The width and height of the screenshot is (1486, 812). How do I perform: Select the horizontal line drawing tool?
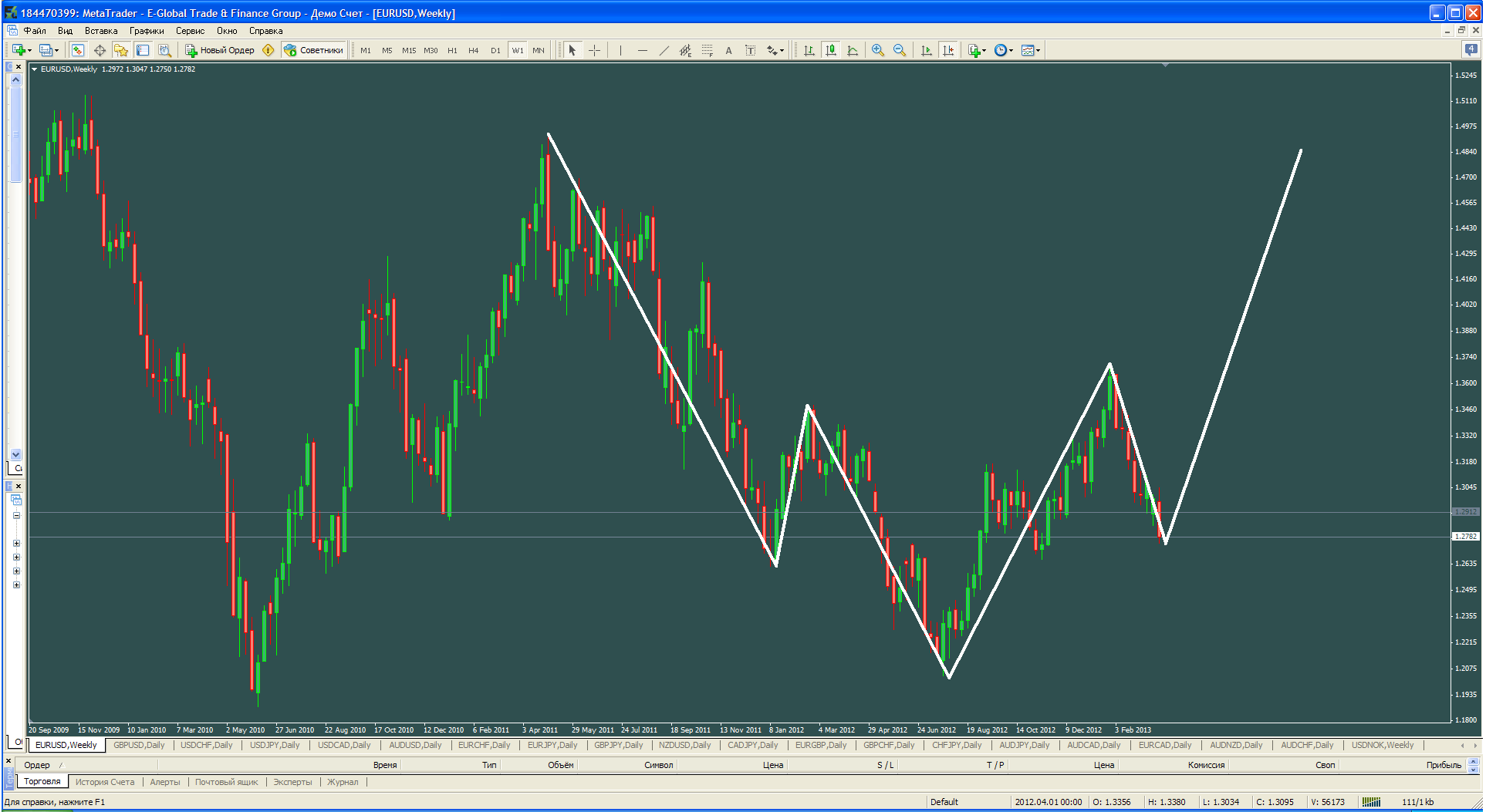click(642, 50)
